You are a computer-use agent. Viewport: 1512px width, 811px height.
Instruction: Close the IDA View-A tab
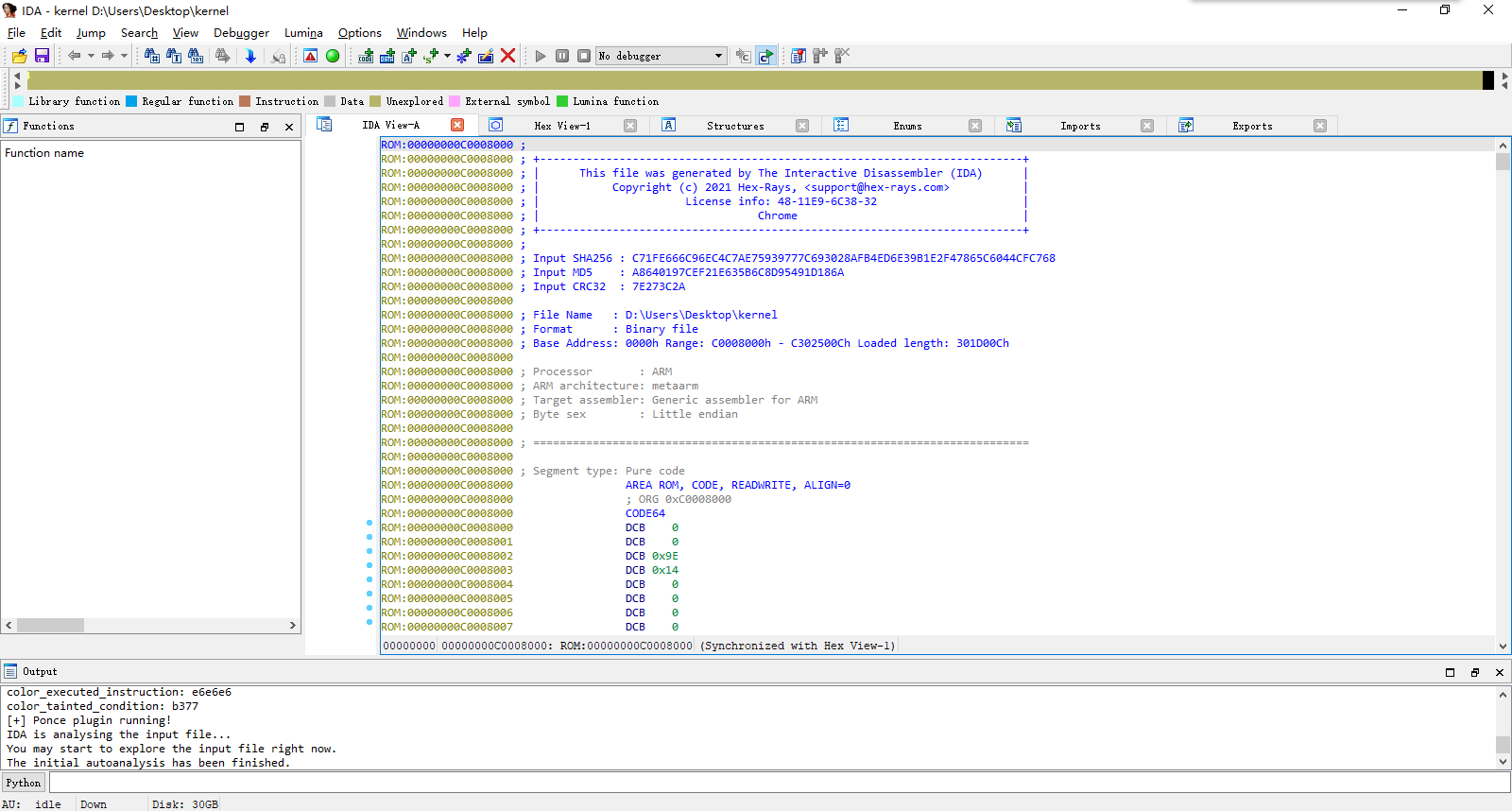tap(457, 125)
